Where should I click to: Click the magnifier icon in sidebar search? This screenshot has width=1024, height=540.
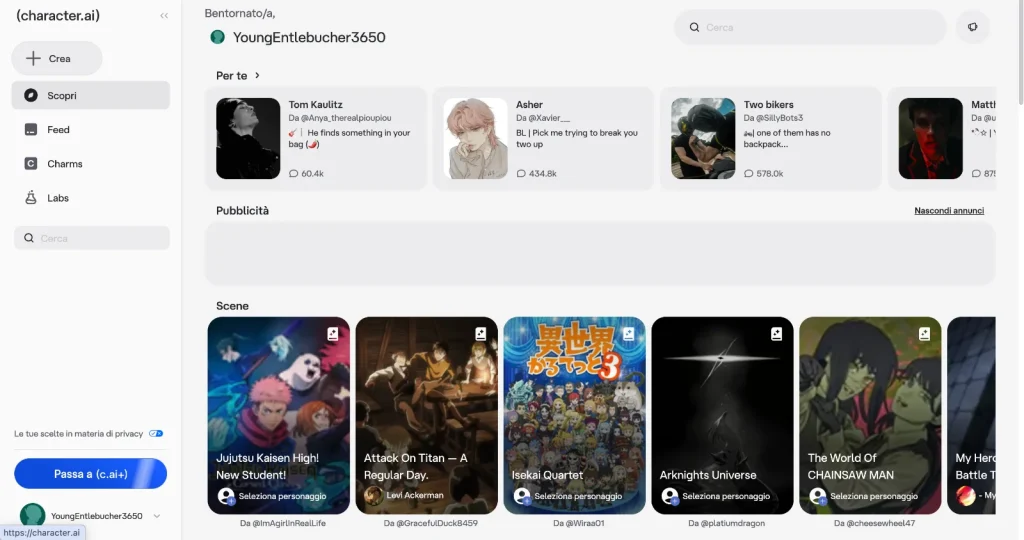pyautogui.click(x=29, y=238)
